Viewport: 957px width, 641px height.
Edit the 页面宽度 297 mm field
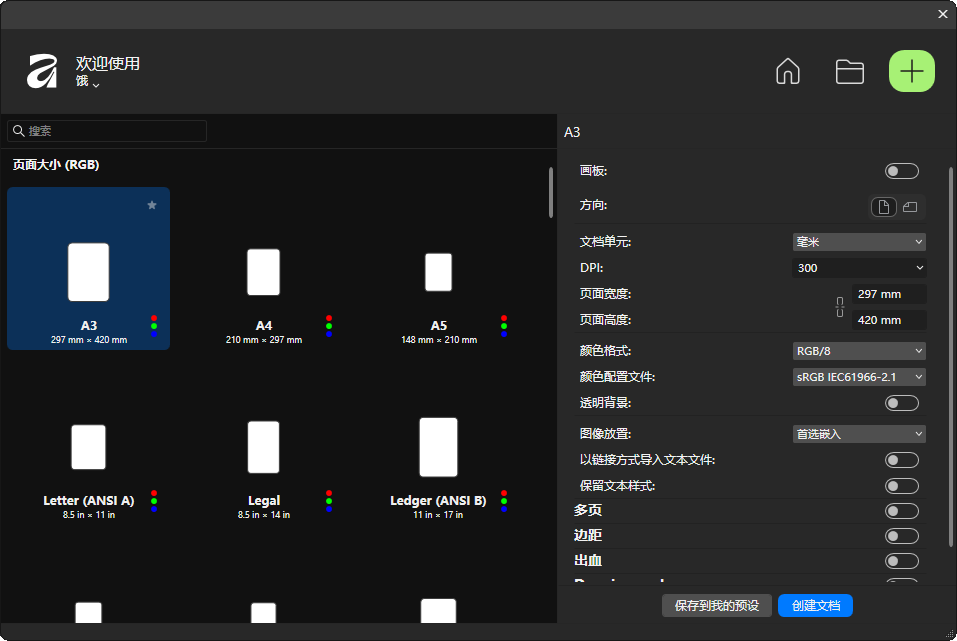[889, 294]
